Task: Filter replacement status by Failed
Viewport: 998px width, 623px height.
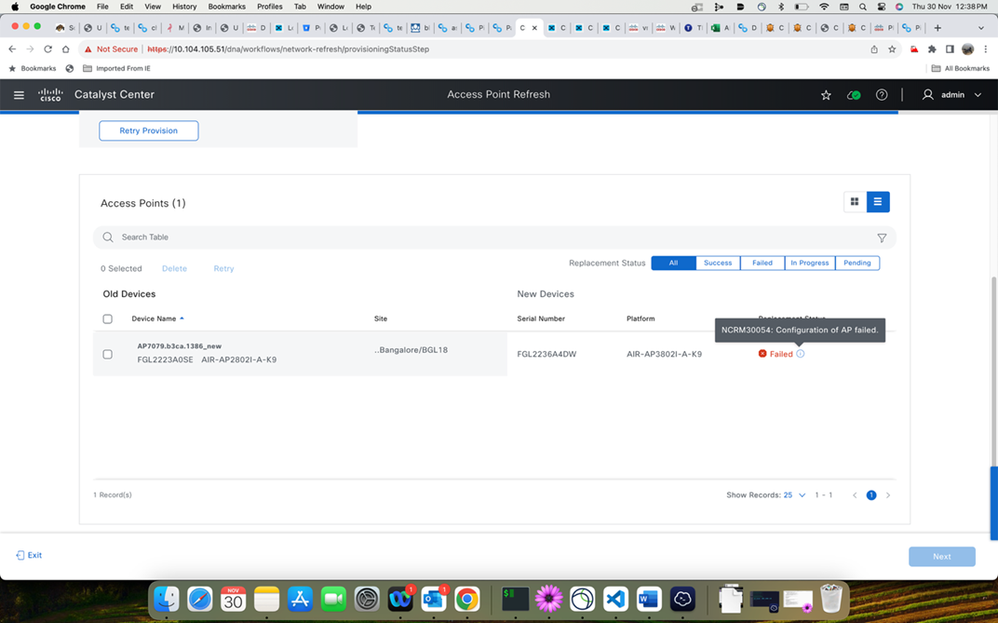Action: pyautogui.click(x=763, y=263)
